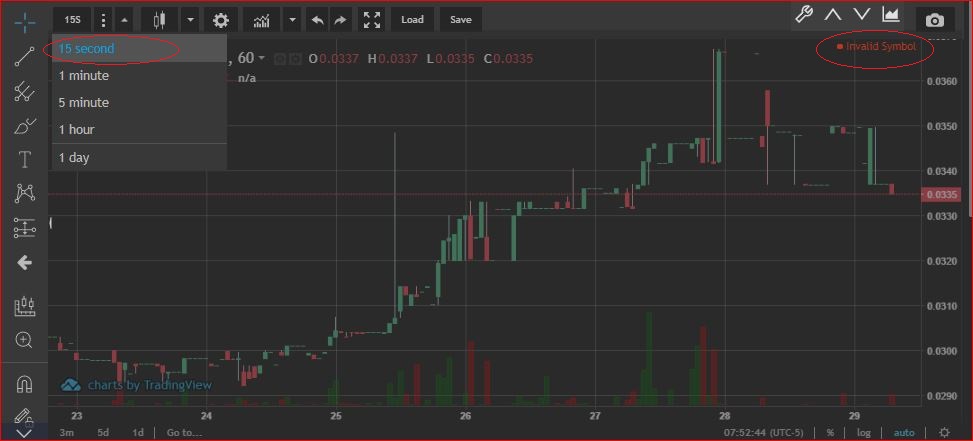Viewport: 973px width, 441px height.
Task: Toggle the pencil lock drawing mode
Action: (24, 415)
